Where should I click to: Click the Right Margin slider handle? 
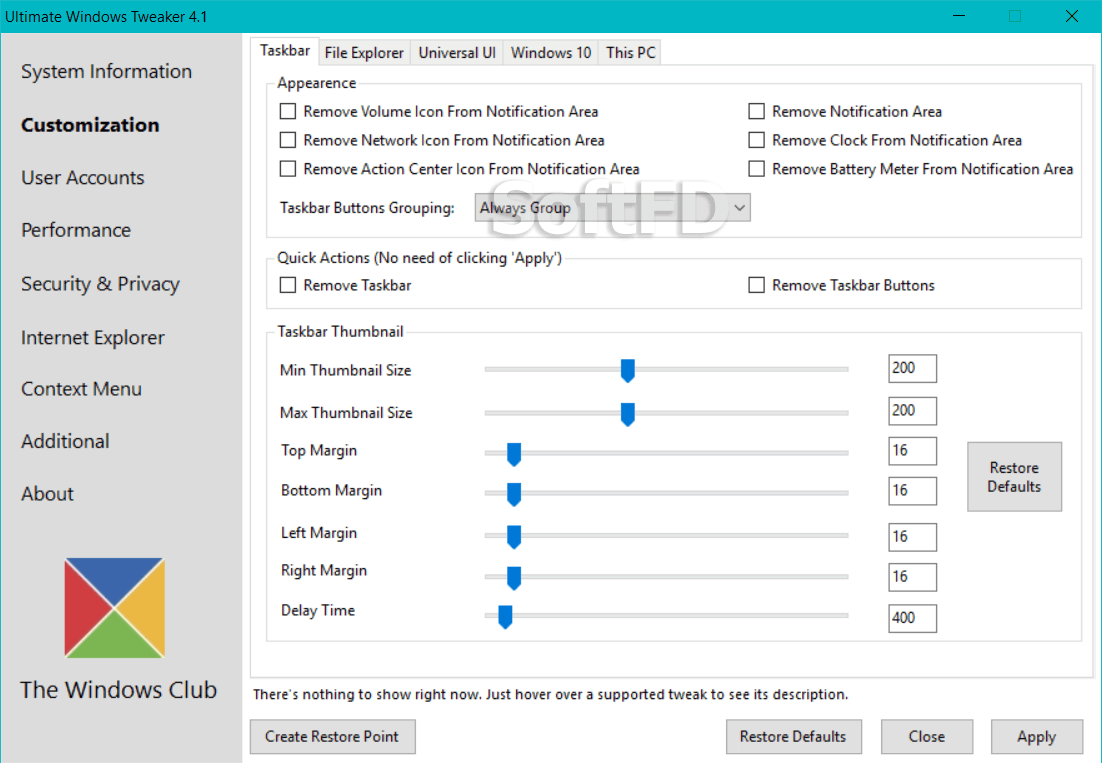click(x=514, y=578)
